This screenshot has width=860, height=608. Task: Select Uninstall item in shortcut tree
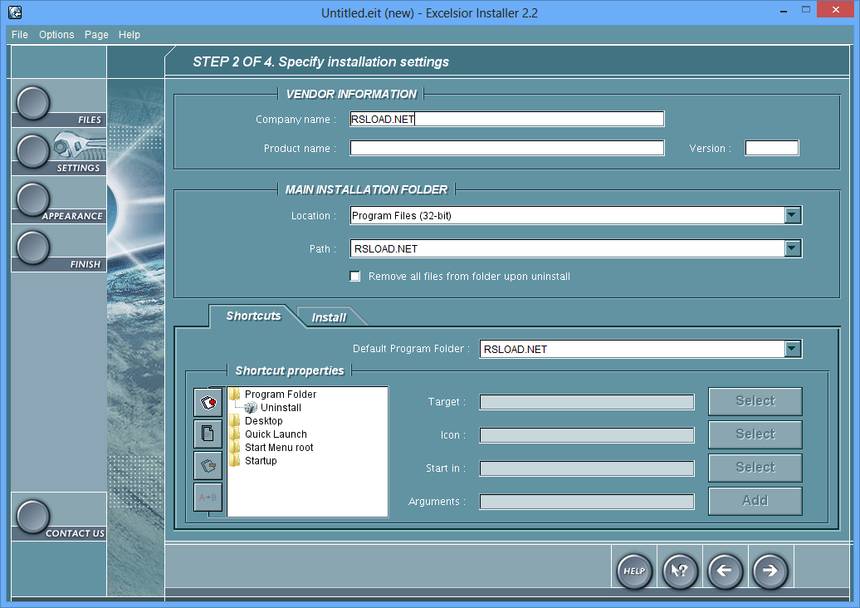[281, 407]
